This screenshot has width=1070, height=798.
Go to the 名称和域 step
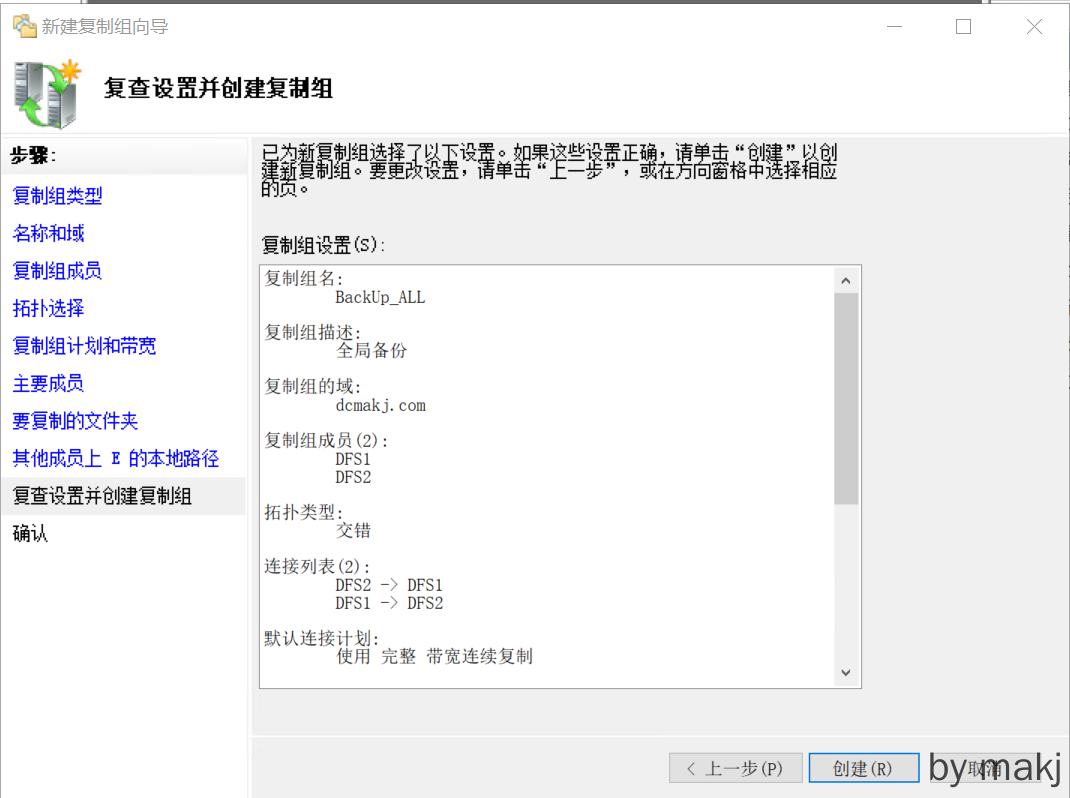pyautogui.click(x=48, y=234)
